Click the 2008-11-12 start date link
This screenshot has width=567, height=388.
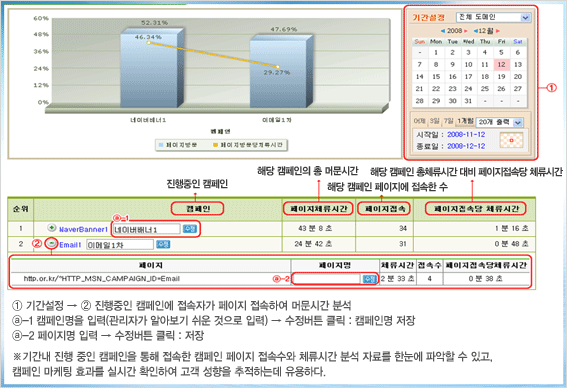coord(466,135)
